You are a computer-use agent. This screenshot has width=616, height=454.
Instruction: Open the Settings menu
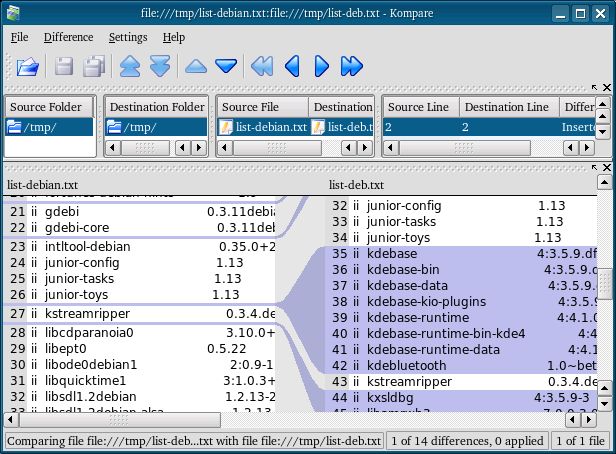point(128,37)
